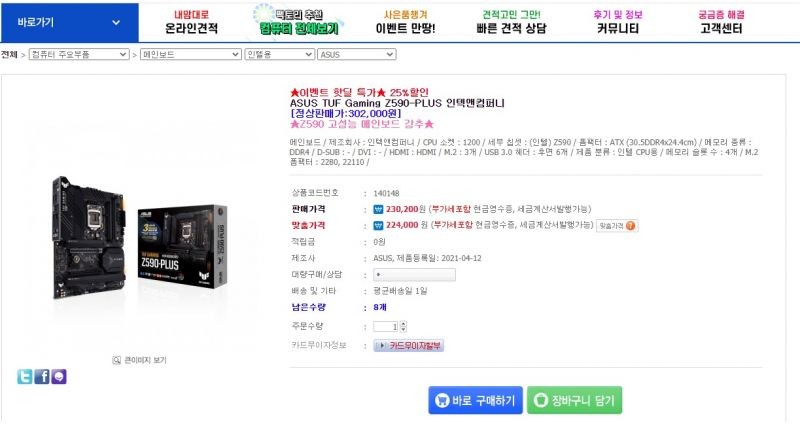Share product via Facebook icon
Screen dimensions: 800x424
click(42, 377)
